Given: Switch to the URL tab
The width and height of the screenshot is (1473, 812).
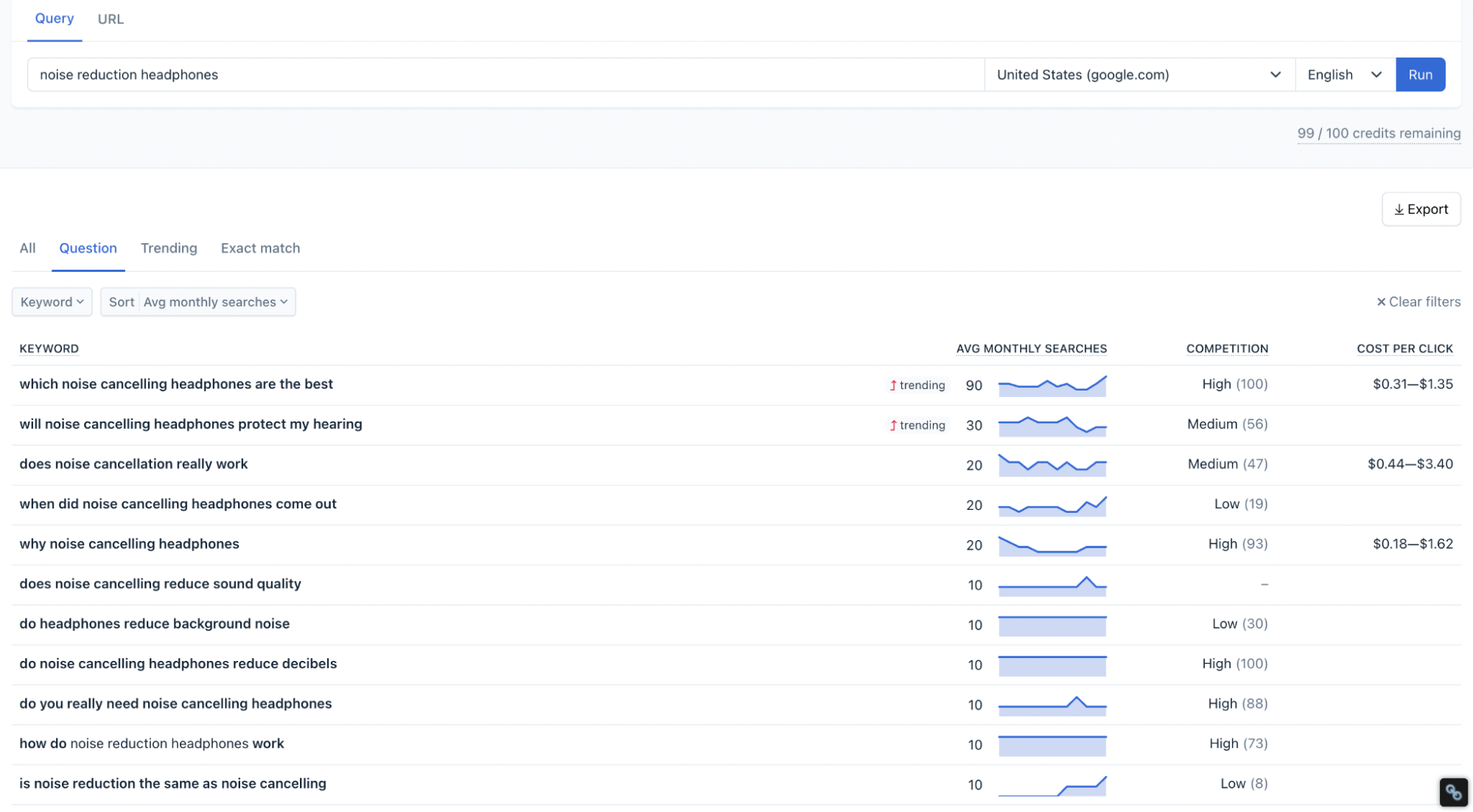Looking at the screenshot, I should point(111,19).
